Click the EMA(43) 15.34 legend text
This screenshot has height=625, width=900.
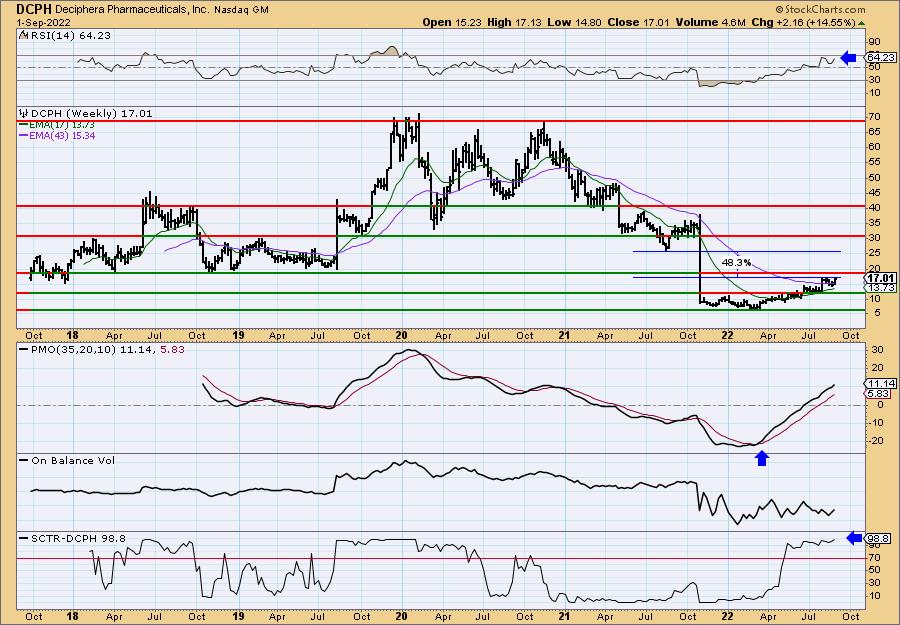point(63,135)
